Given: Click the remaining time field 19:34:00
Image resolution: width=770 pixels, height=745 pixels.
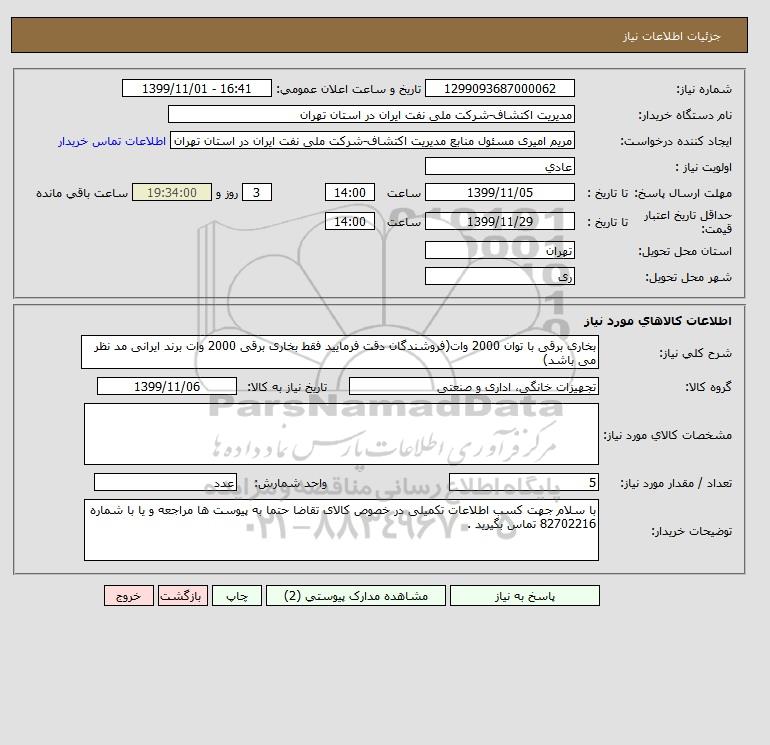Looking at the screenshot, I should 172,193.
